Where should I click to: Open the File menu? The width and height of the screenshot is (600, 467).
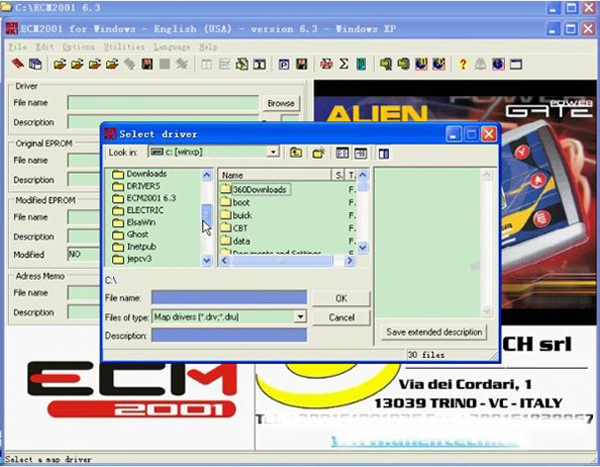18,47
